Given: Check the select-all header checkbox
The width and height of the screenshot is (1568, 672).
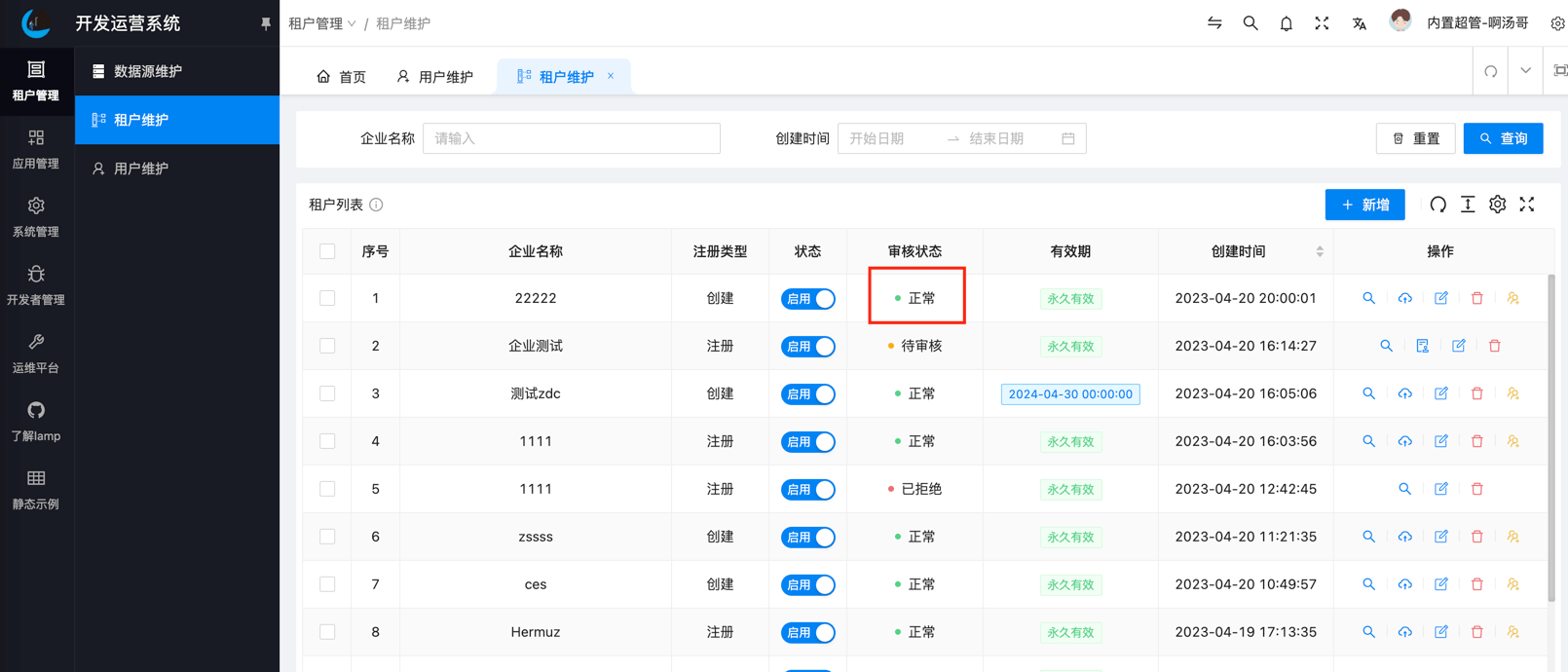Looking at the screenshot, I should (x=327, y=251).
